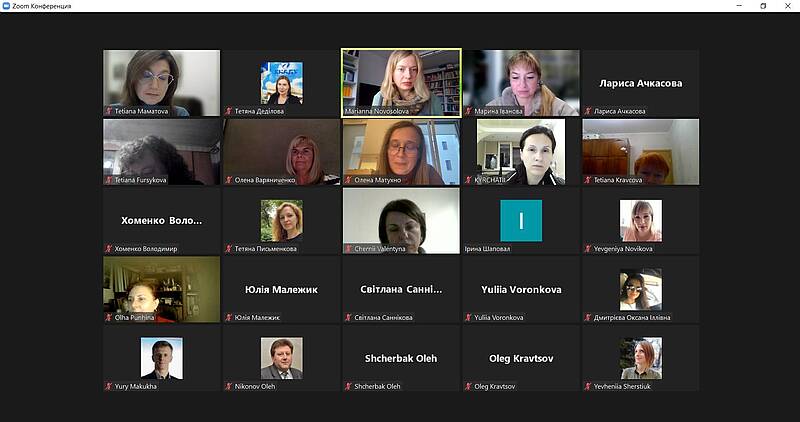The height and width of the screenshot is (422, 800).
Task: Click Yevheniia Sherstiuk's profile photo tile
Action: click(x=641, y=358)
